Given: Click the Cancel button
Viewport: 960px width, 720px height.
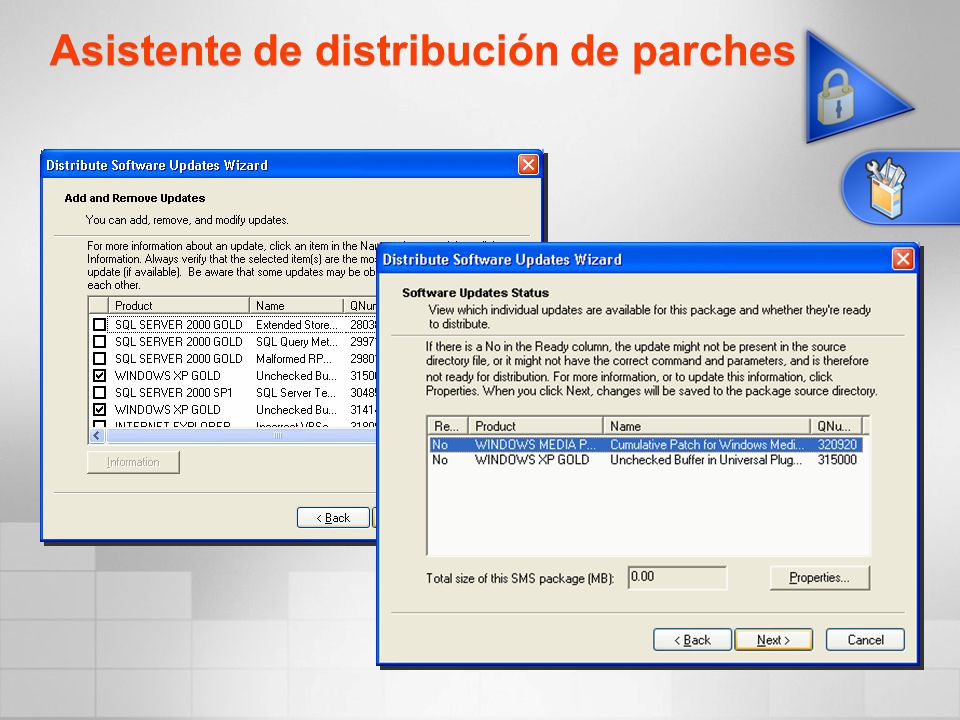Looking at the screenshot, I should [865, 640].
